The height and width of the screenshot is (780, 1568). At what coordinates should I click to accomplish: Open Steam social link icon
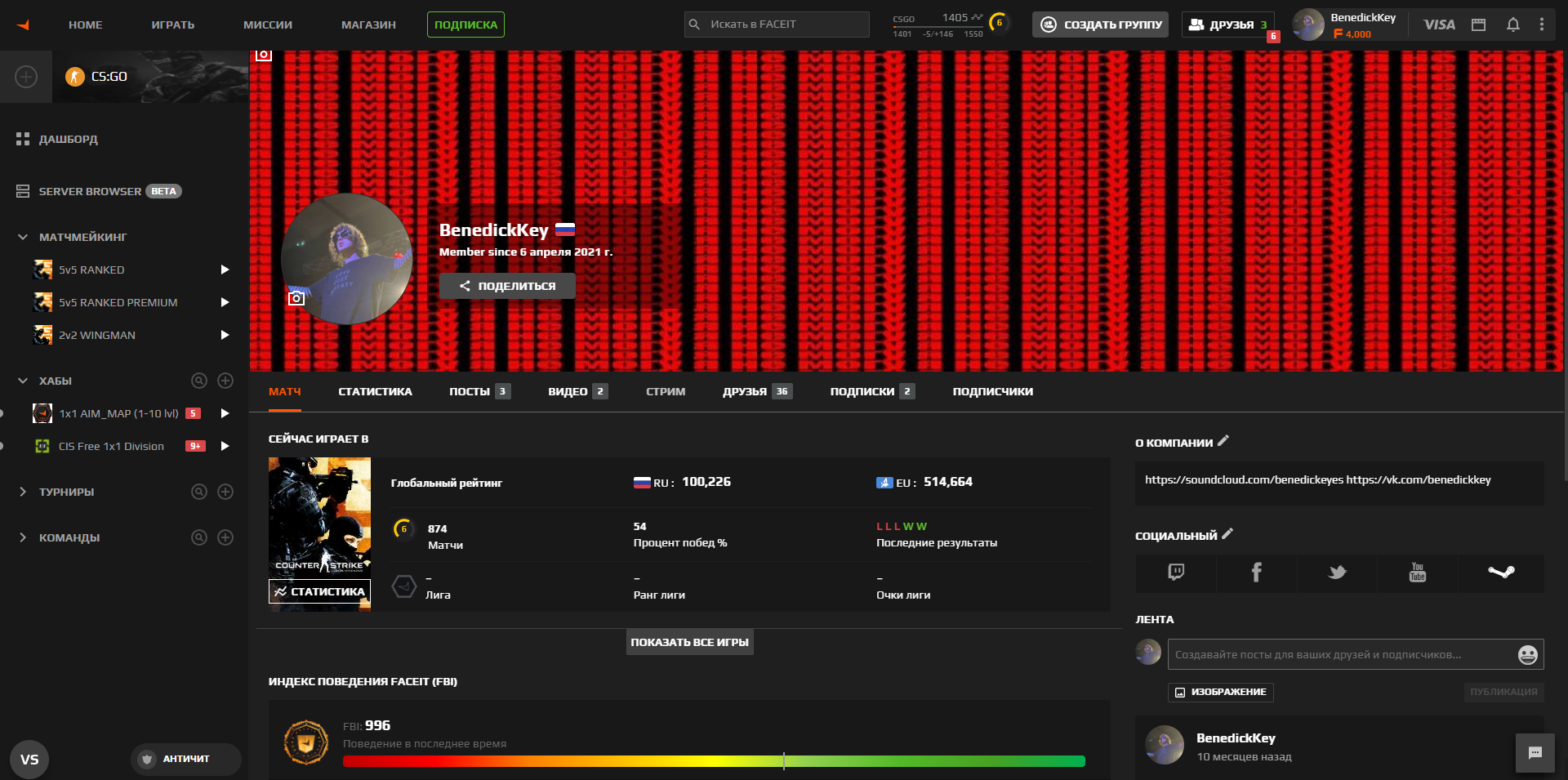(1501, 573)
